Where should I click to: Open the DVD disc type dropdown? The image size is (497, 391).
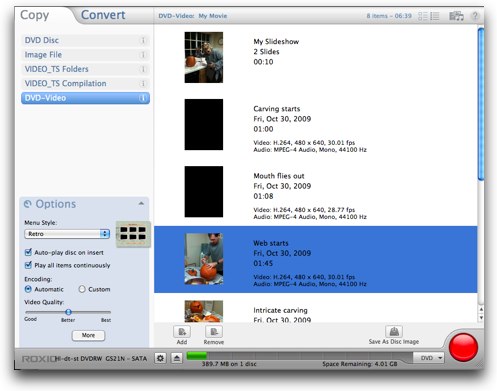coord(429,358)
